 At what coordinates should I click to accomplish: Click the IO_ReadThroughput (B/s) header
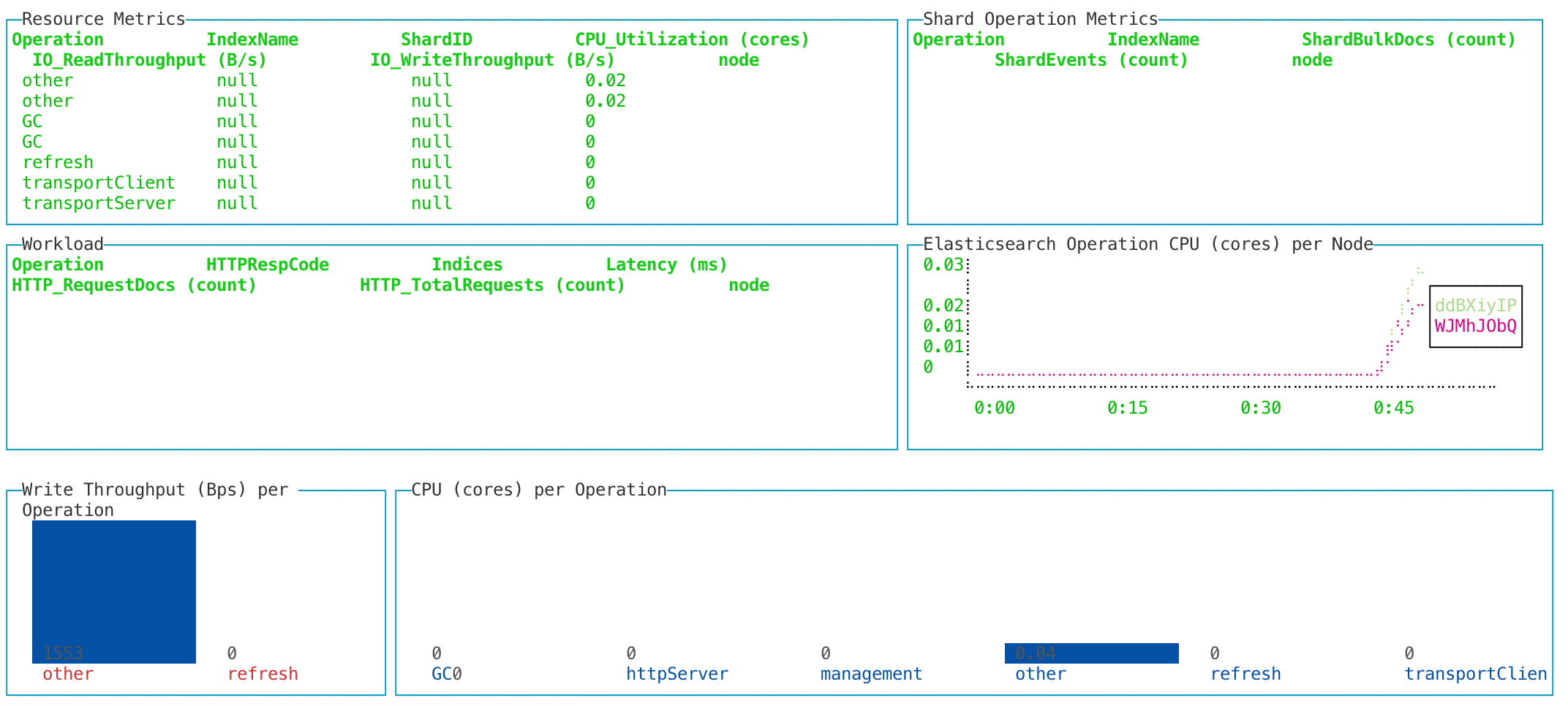tap(149, 60)
